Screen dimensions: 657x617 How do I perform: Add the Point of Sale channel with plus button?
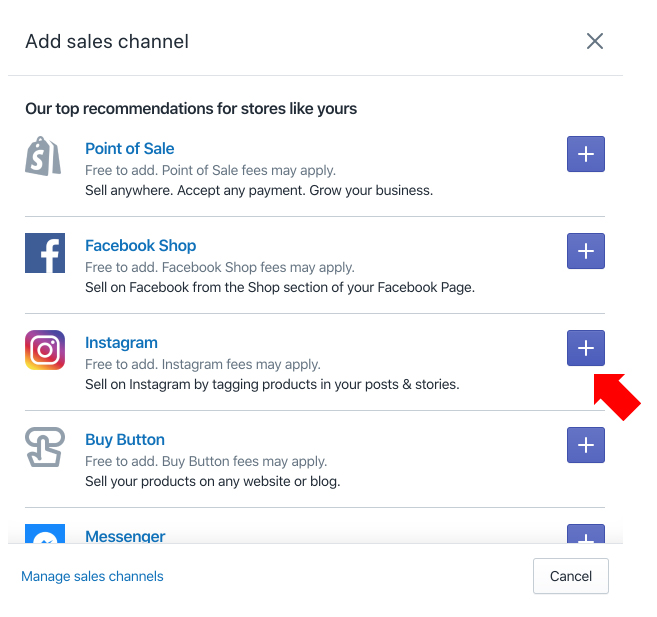(586, 154)
